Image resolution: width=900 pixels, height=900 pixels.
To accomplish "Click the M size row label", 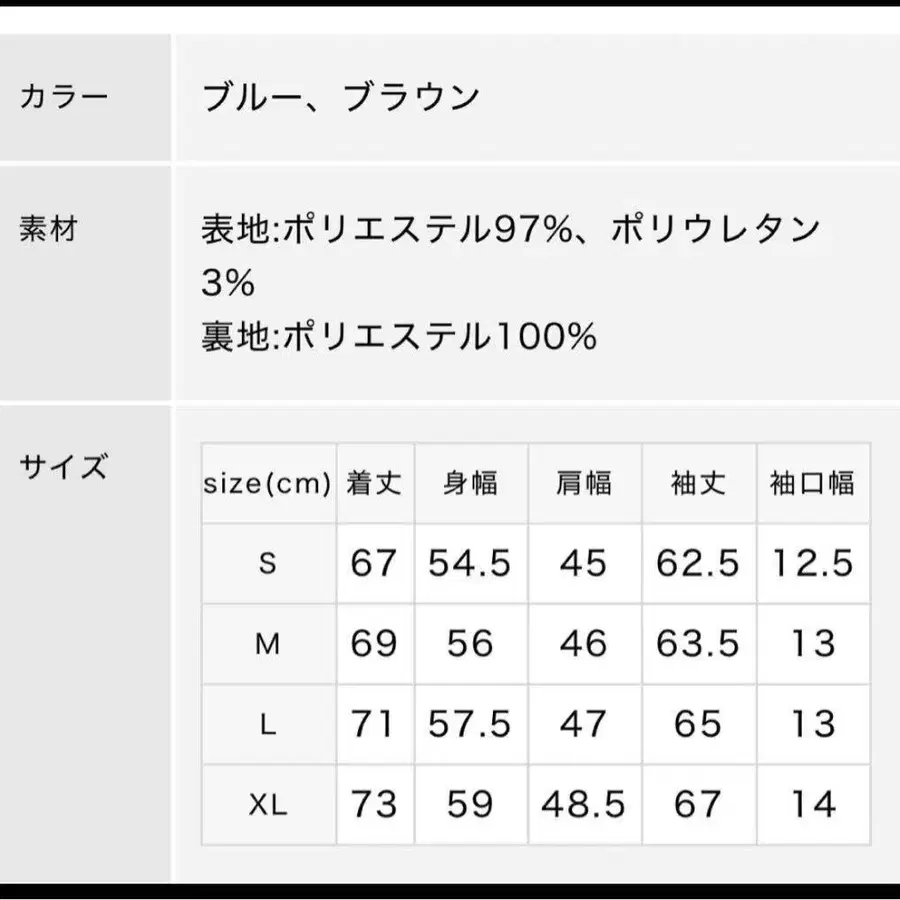I will [267, 644].
